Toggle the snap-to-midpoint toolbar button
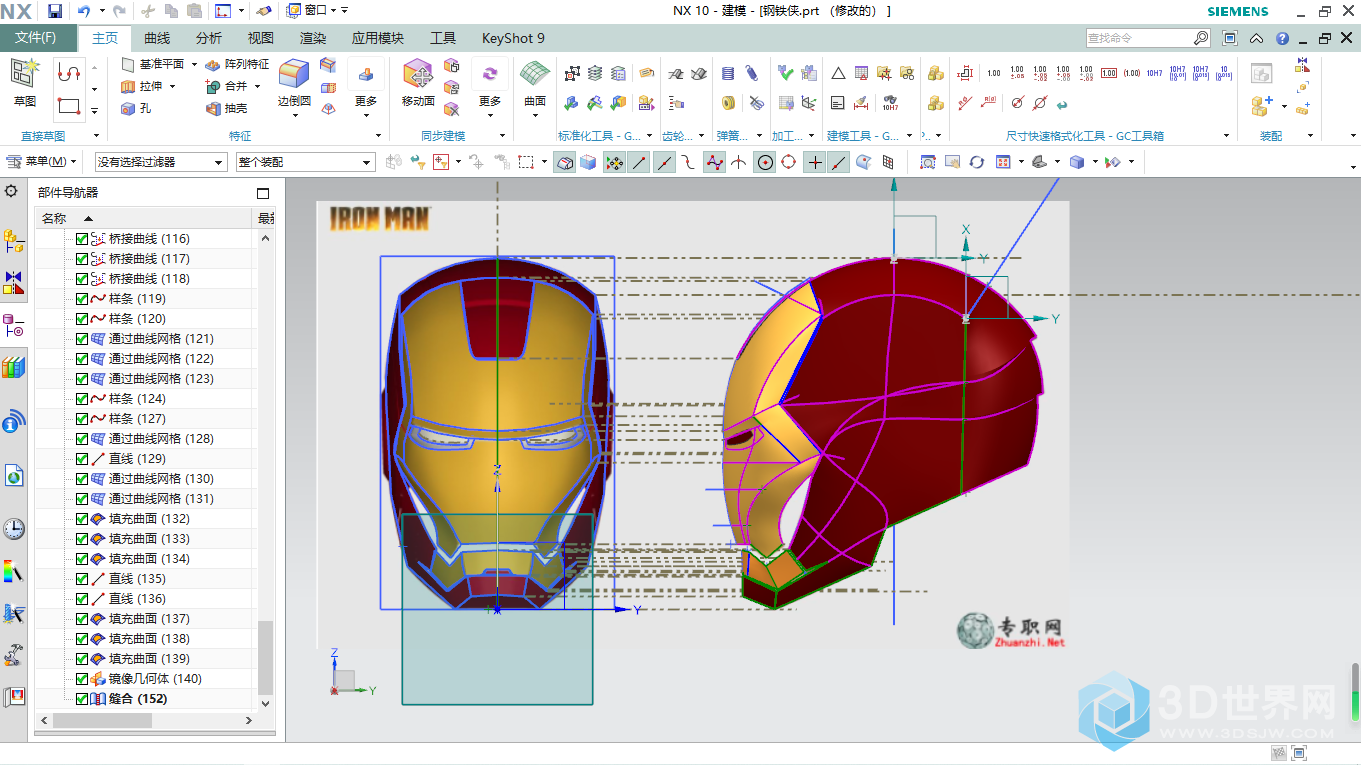Viewport: 1361px width, 765px height. 664,162
